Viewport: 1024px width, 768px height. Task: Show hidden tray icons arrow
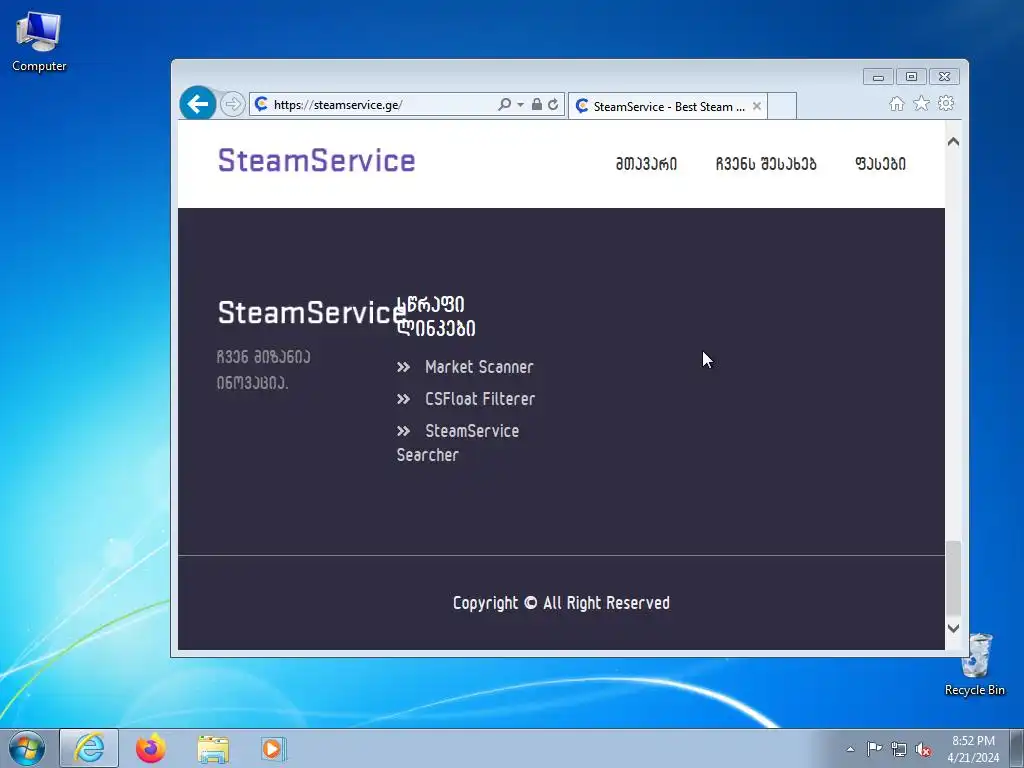coord(850,749)
